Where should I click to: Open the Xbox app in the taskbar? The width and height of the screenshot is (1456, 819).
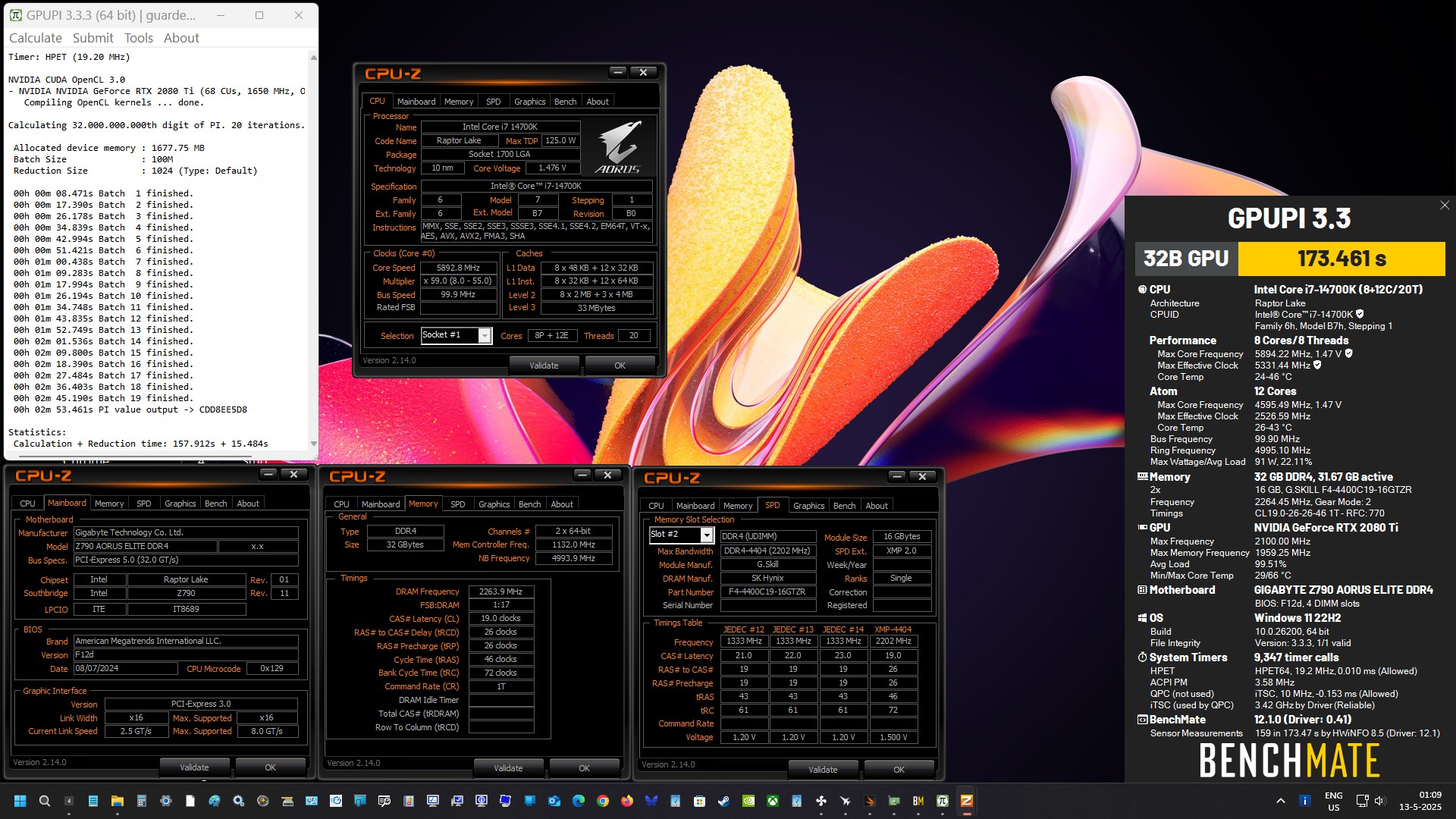pos(773,801)
